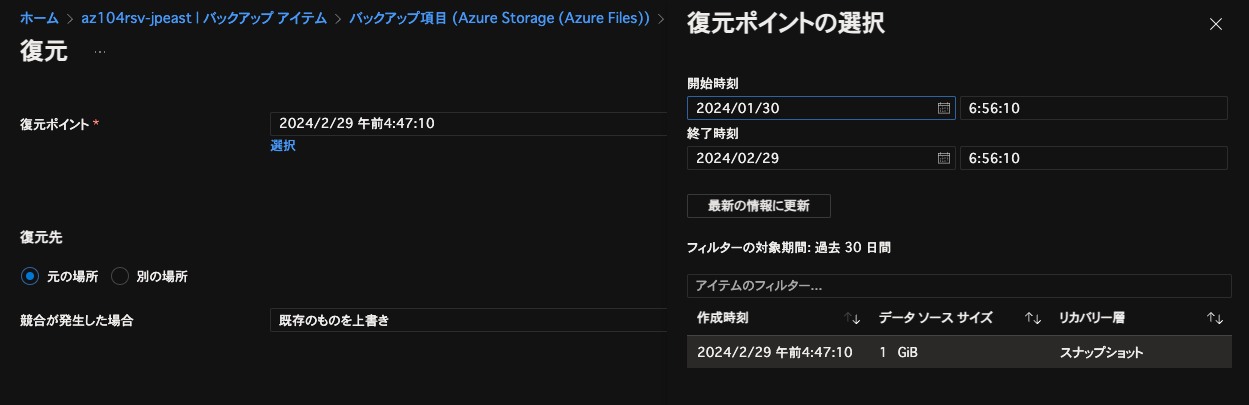The image size is (1249, 405).
Task: Click the end time 6:56:10 field
Action: pos(1093,158)
